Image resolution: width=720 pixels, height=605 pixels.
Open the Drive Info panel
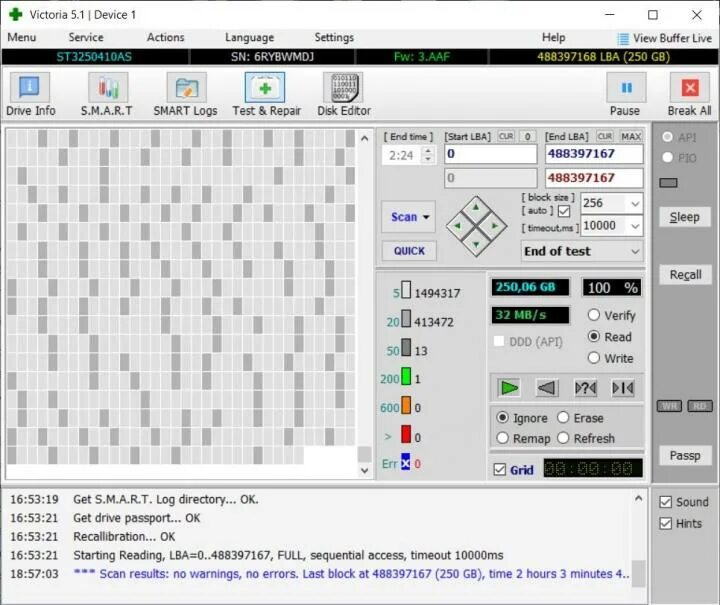30,95
